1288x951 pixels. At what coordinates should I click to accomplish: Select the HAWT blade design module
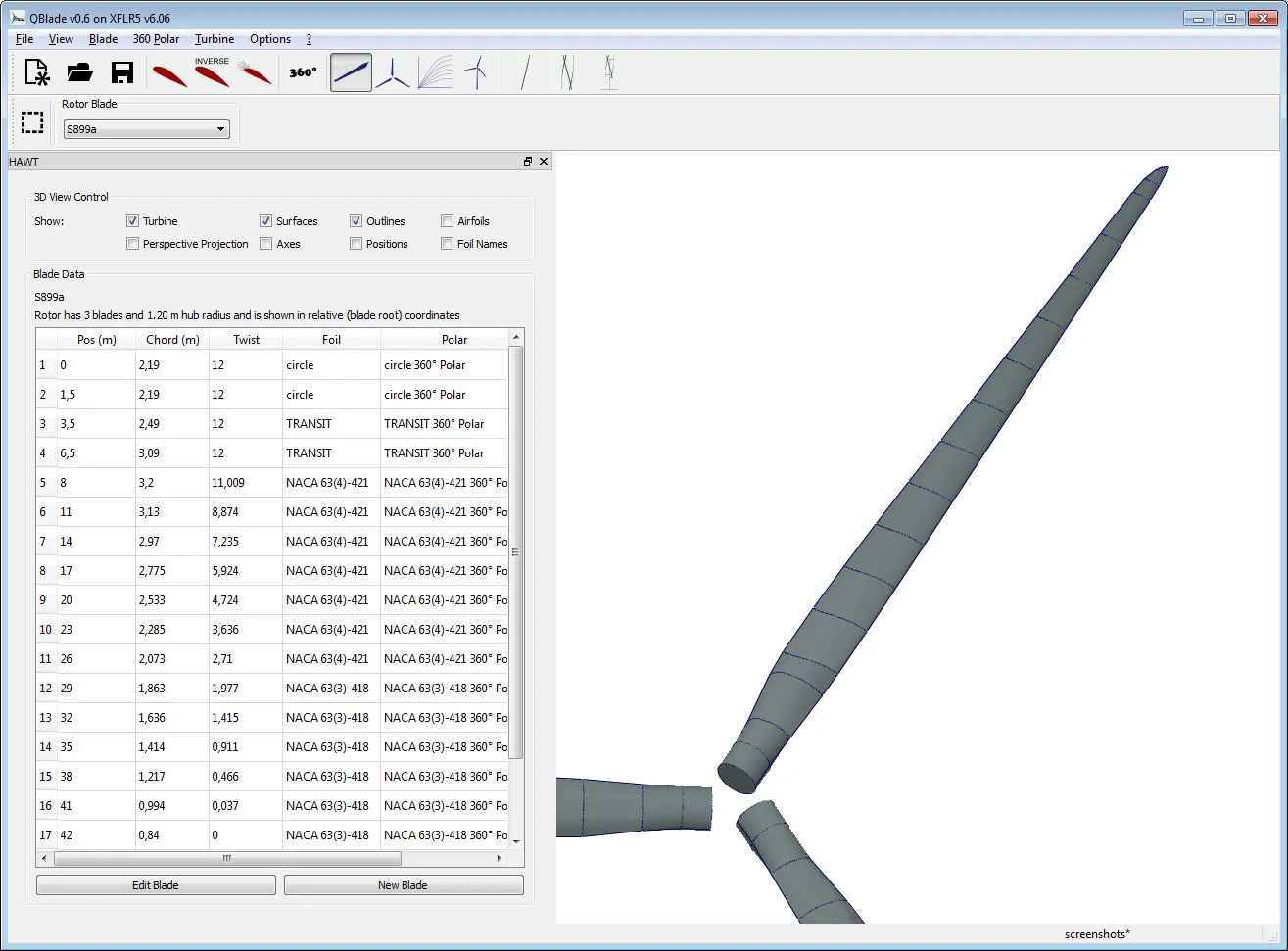point(351,72)
